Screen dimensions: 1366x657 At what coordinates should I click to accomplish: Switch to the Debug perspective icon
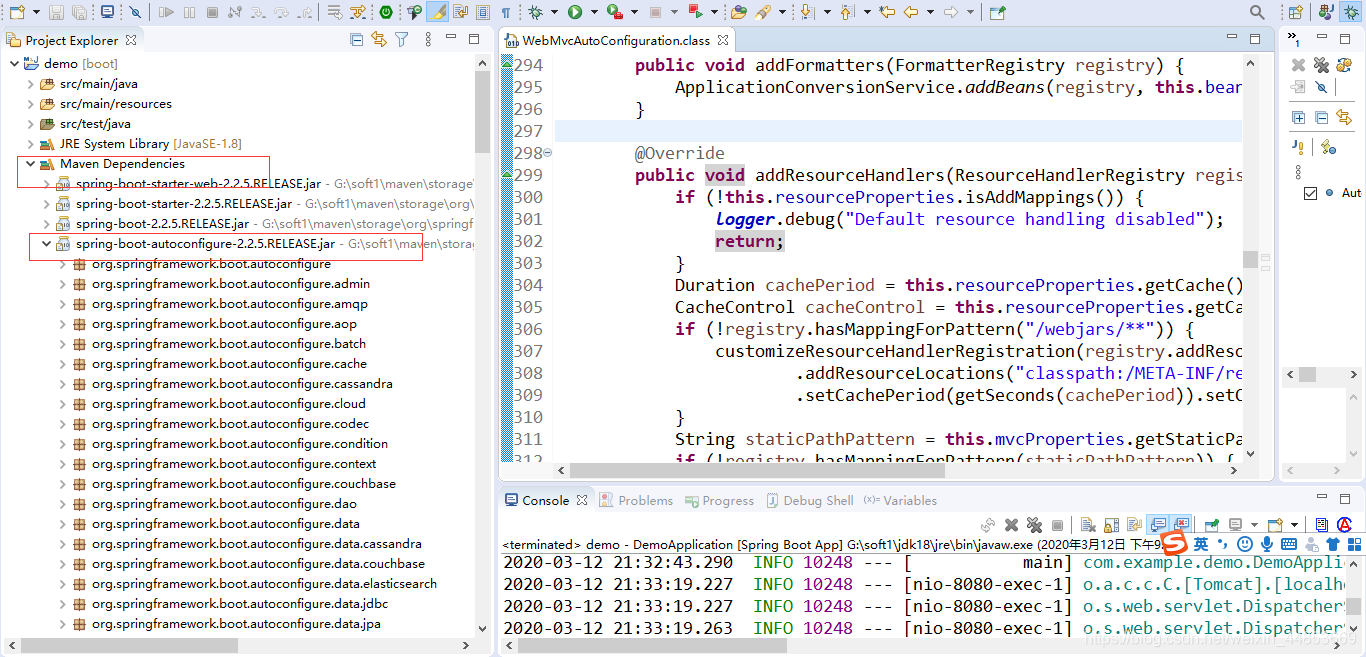coord(1351,12)
